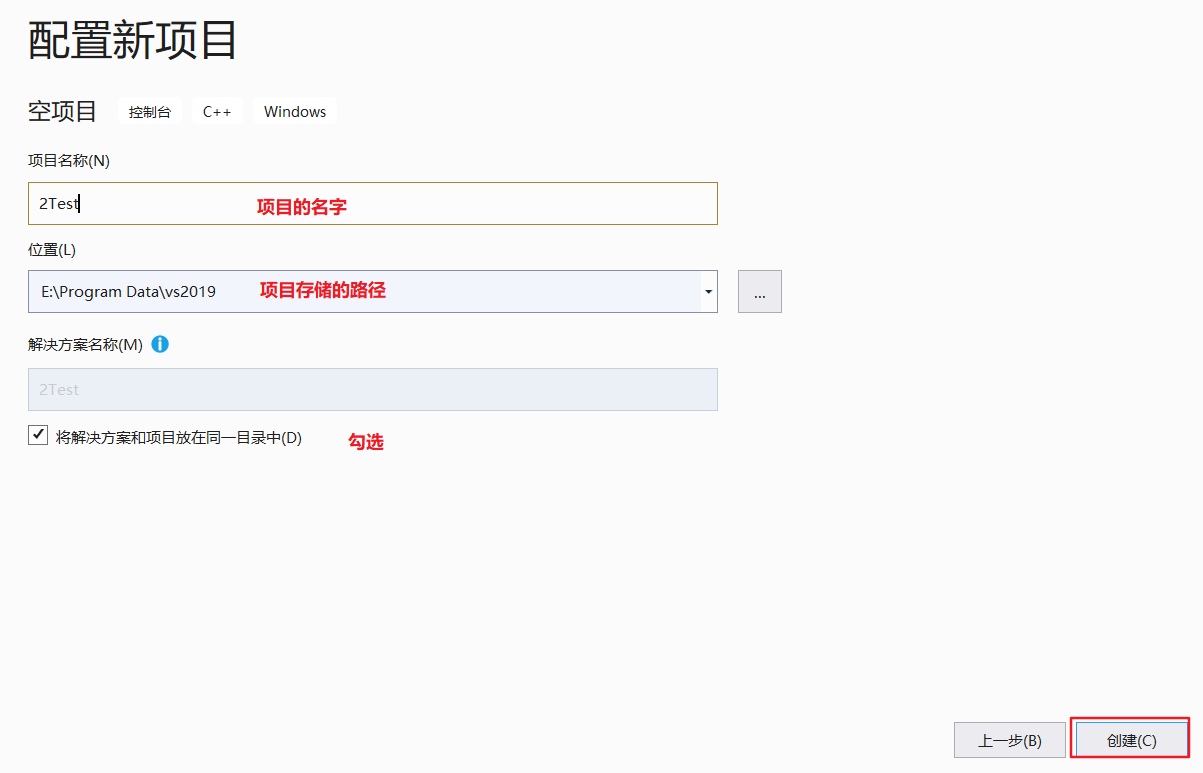The image size is (1203, 773).
Task: Toggle the 将解决方案和项目放在同一目录中 checkbox
Action: point(38,435)
